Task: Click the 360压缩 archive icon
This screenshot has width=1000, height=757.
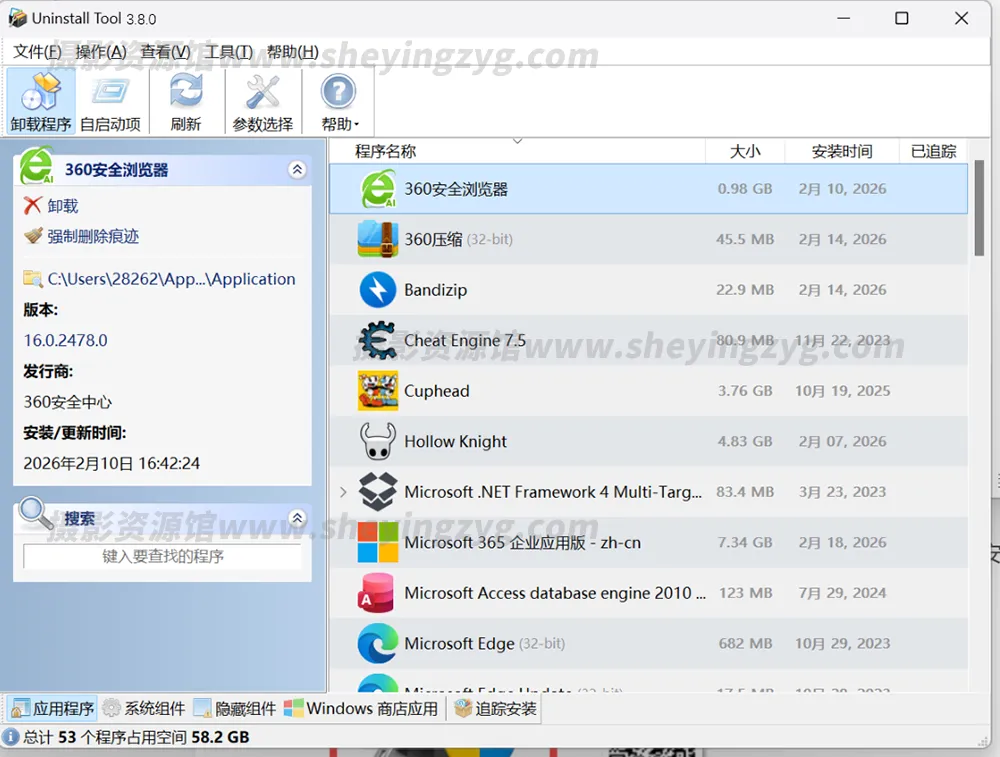Action: click(x=378, y=239)
